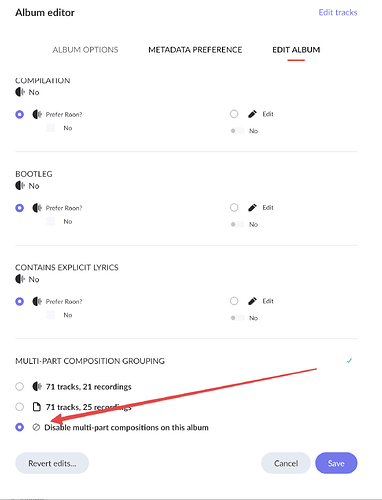382x500 pixels.
Task: Click the Roon icon next to 71 tracks, 21 recordings
Action: tap(37, 387)
